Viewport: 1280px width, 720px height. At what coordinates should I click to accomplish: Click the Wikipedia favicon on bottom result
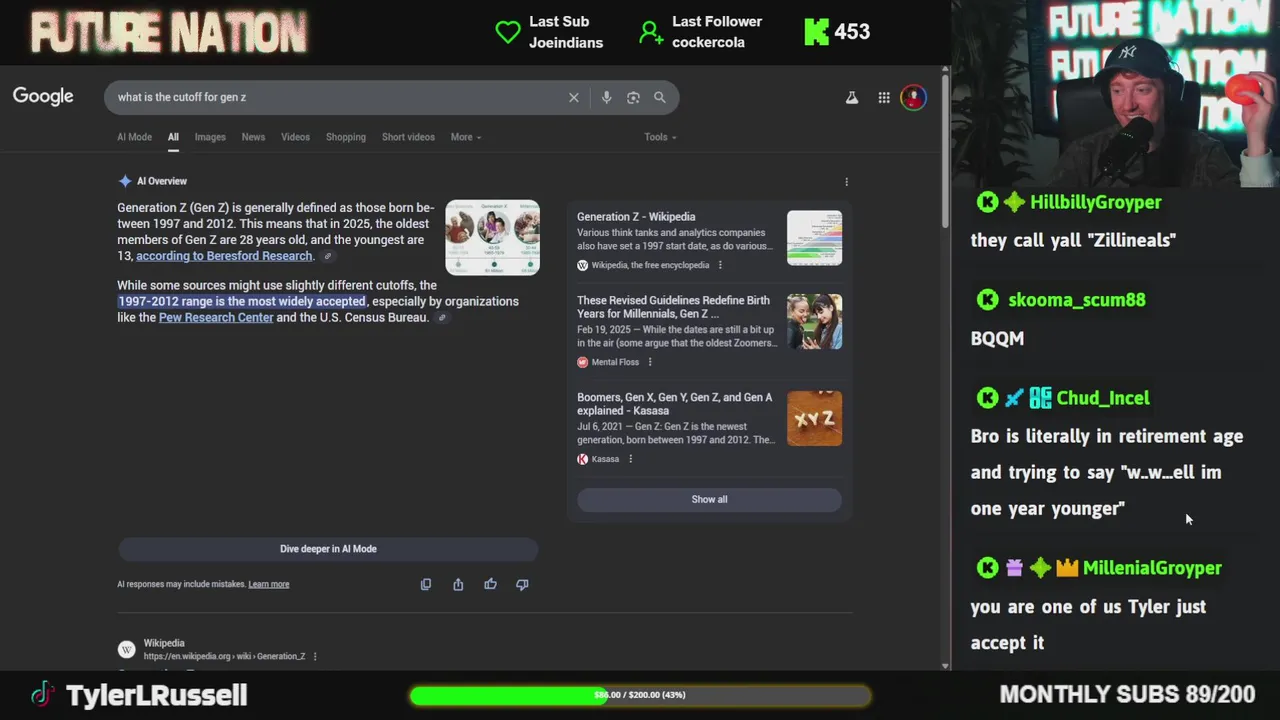(126, 650)
